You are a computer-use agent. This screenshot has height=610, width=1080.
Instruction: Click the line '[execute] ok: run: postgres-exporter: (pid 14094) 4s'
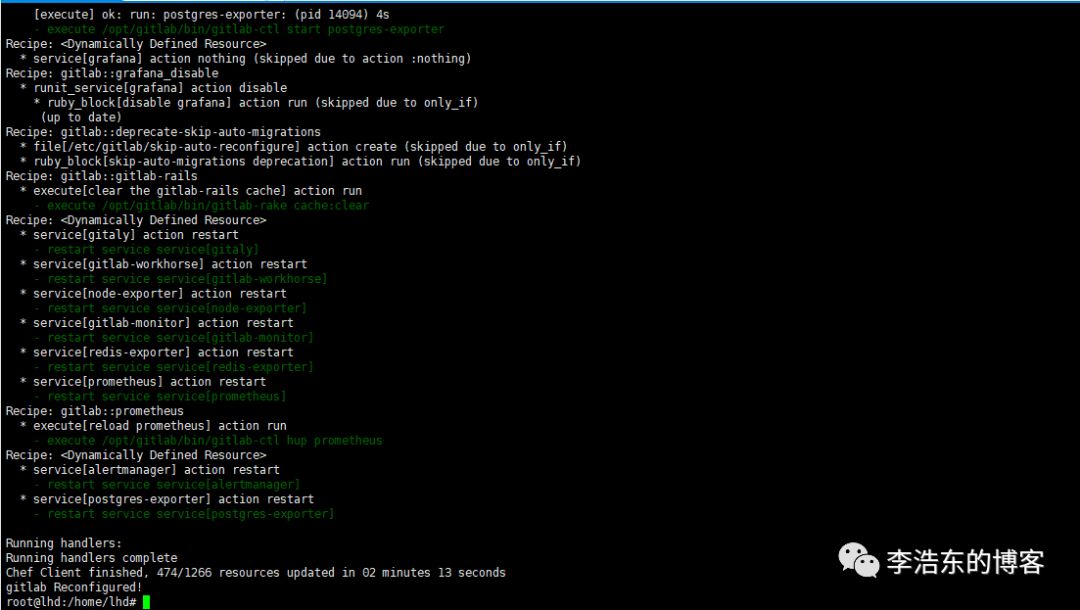211,14
